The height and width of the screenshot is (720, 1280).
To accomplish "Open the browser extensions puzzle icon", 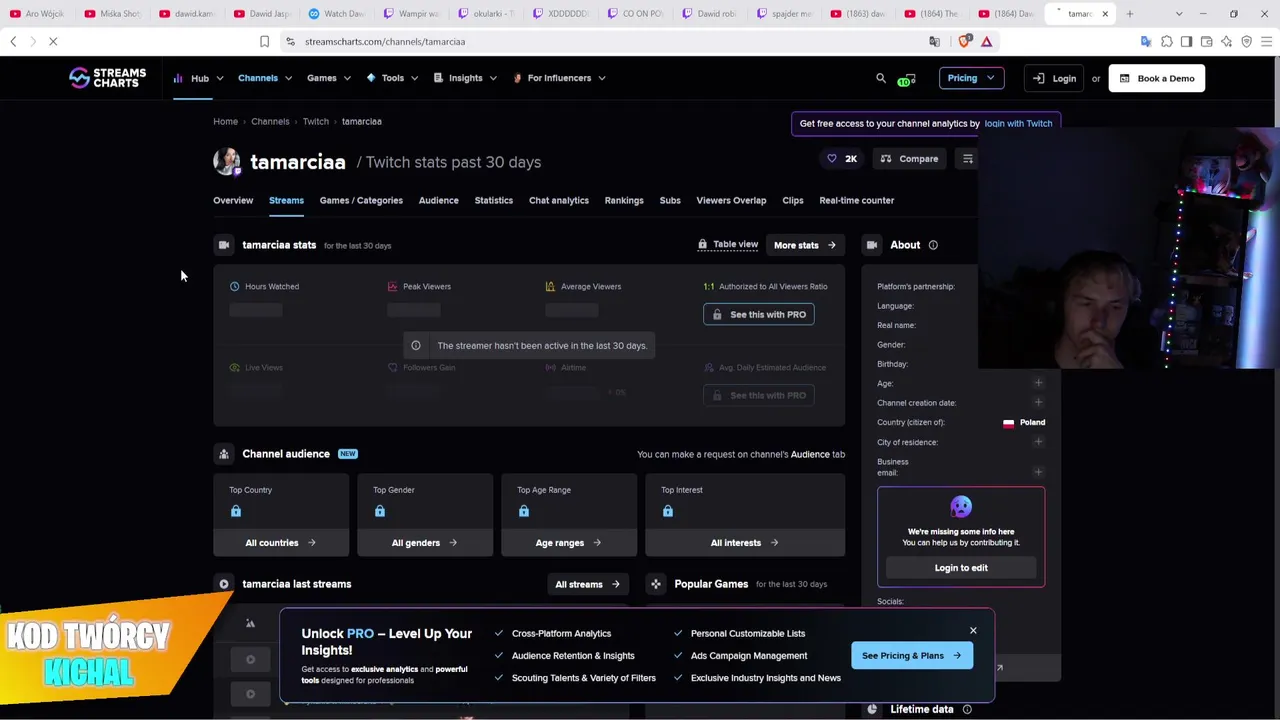I will point(1166,41).
